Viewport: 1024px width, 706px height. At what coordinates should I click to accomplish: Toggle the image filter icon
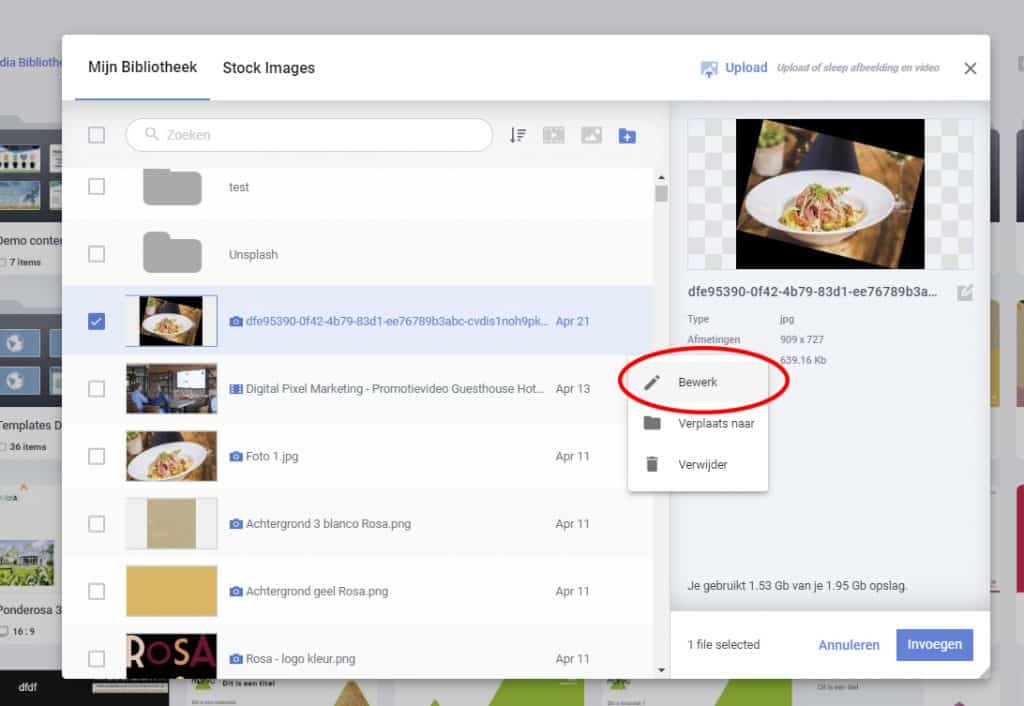(x=592, y=135)
